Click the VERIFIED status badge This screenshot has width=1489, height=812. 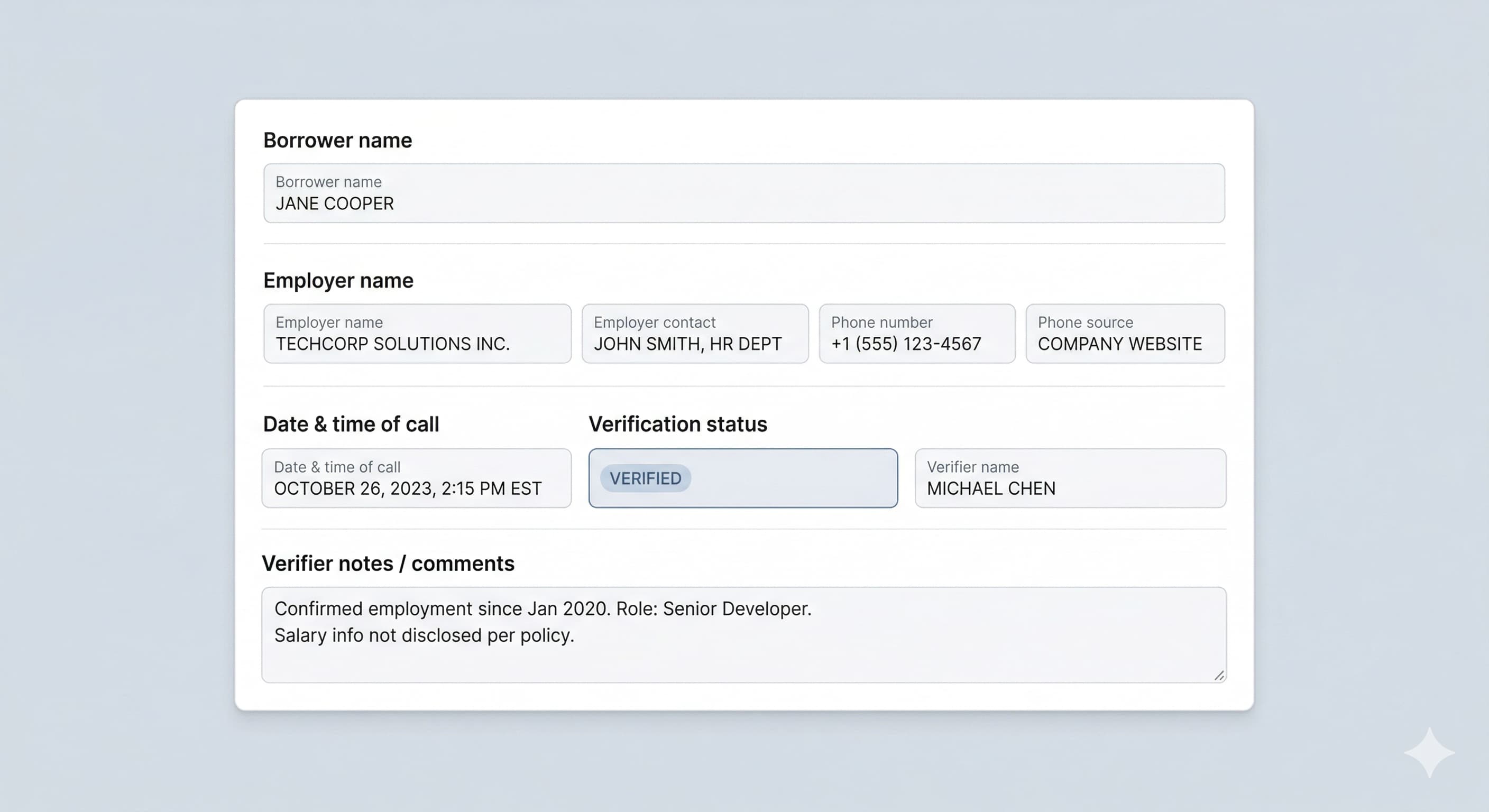click(x=645, y=478)
